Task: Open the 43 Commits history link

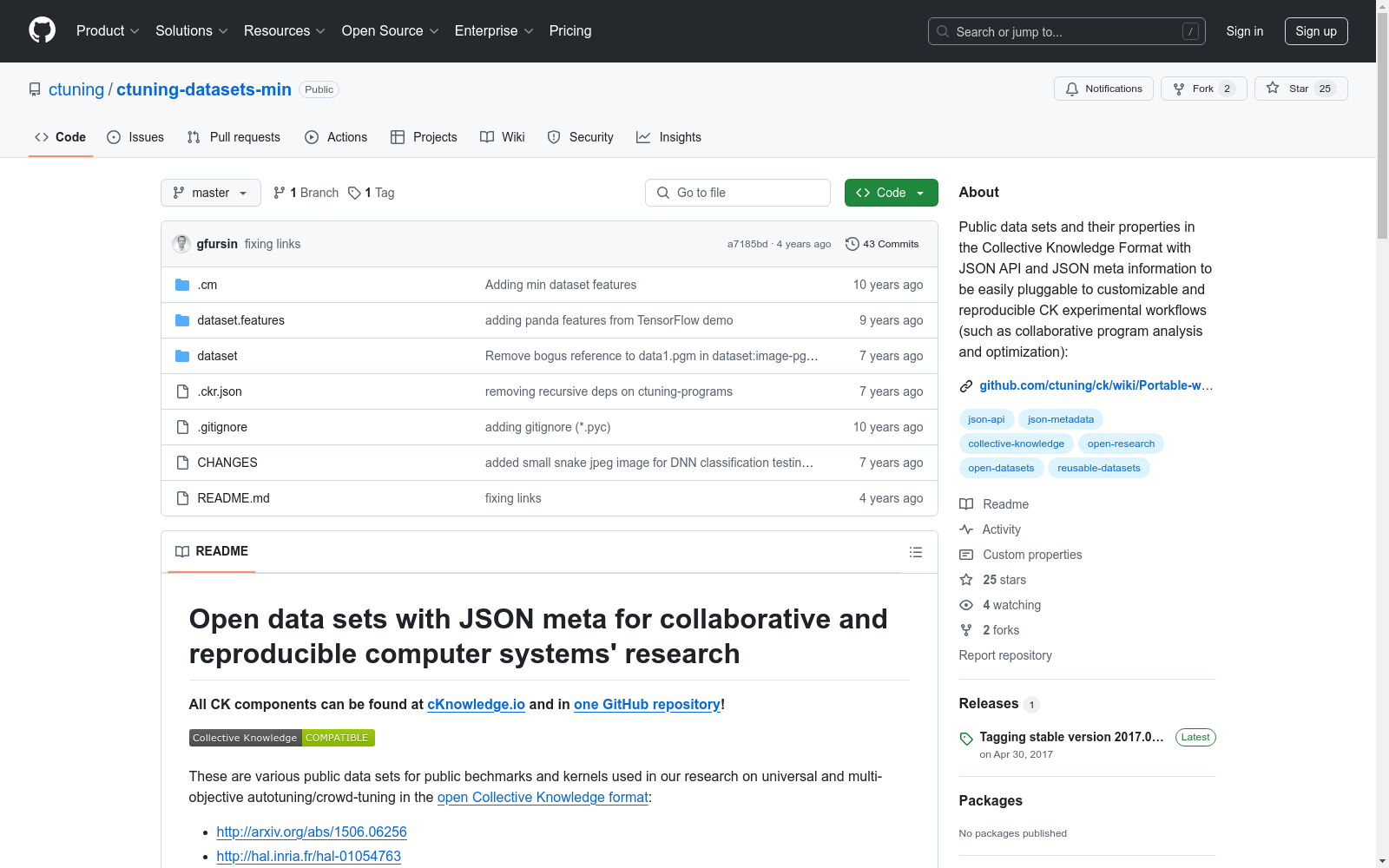Action: pyautogui.click(x=882, y=244)
